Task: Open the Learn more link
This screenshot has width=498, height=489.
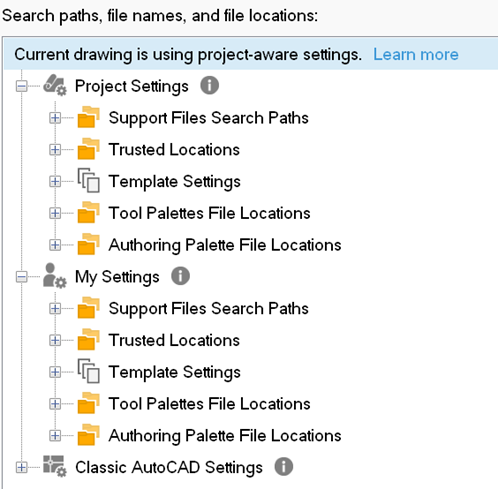Action: click(x=416, y=54)
